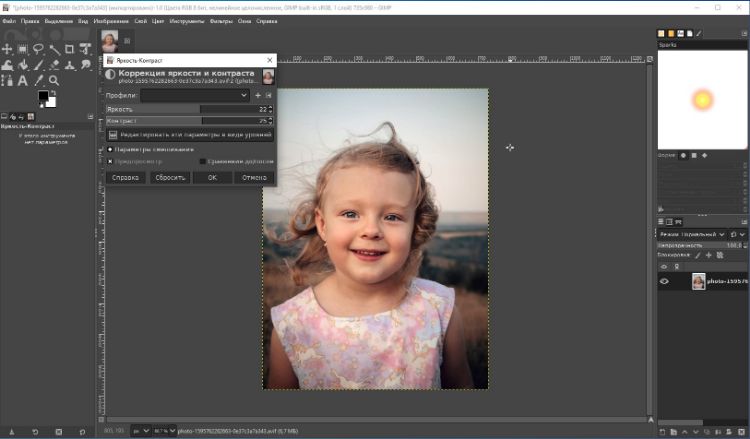The height and width of the screenshot is (439, 750).
Task: Toggle the Preview checkbox in dialog
Action: [111, 161]
